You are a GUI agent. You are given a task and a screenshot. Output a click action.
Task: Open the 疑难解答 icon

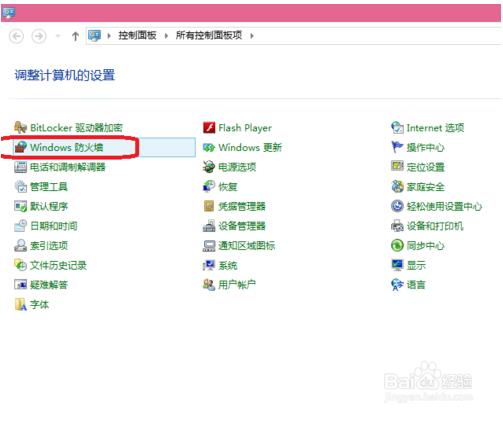tap(20, 285)
